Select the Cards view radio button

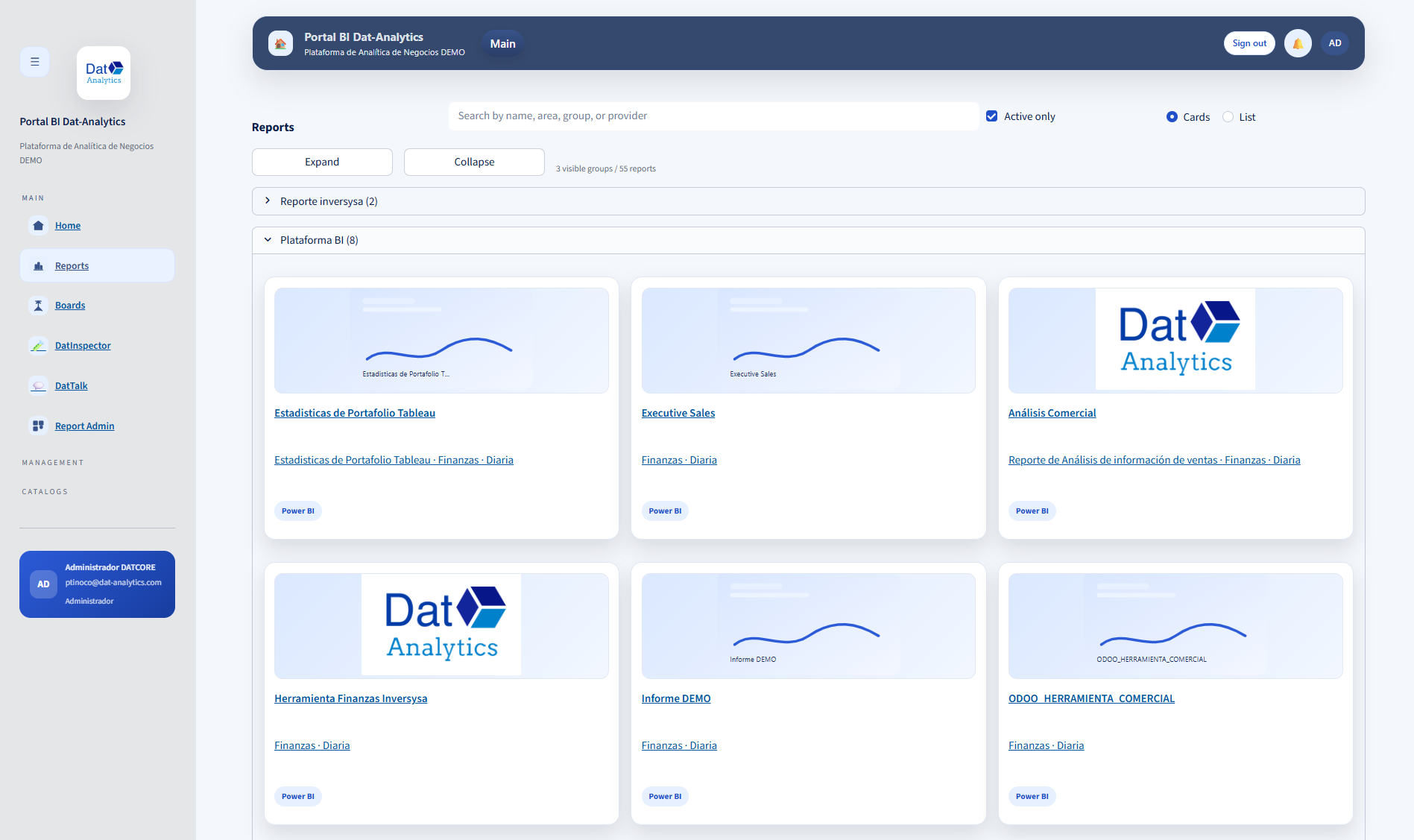pos(1172,117)
